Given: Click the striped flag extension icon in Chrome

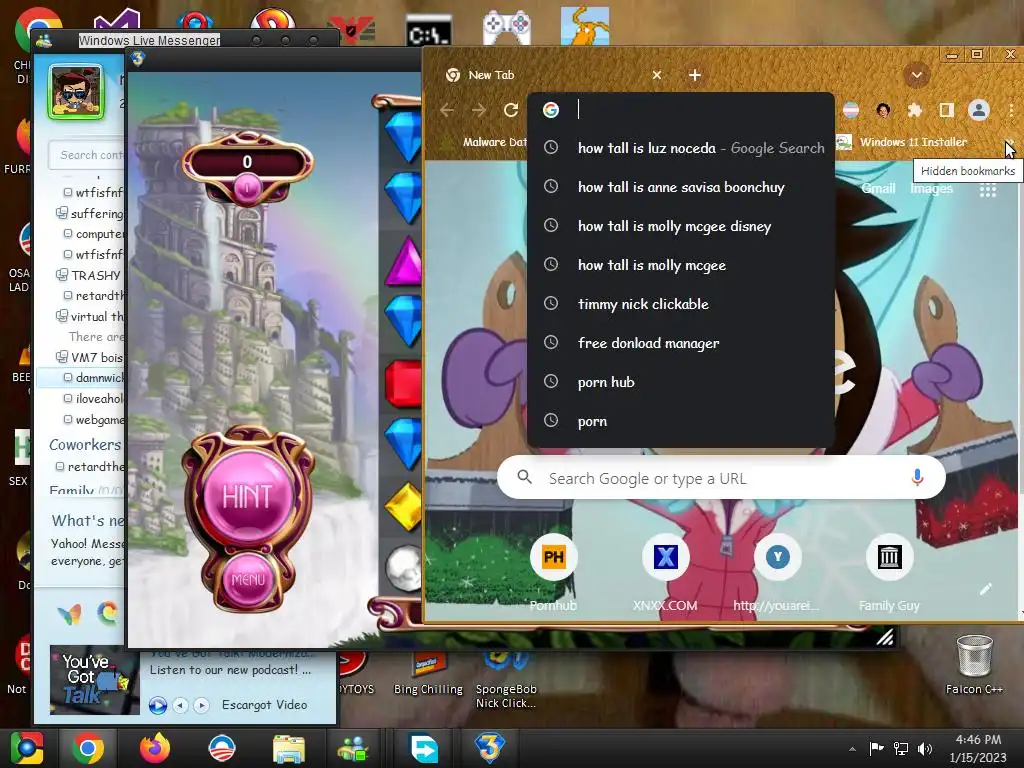Looking at the screenshot, I should click(851, 110).
